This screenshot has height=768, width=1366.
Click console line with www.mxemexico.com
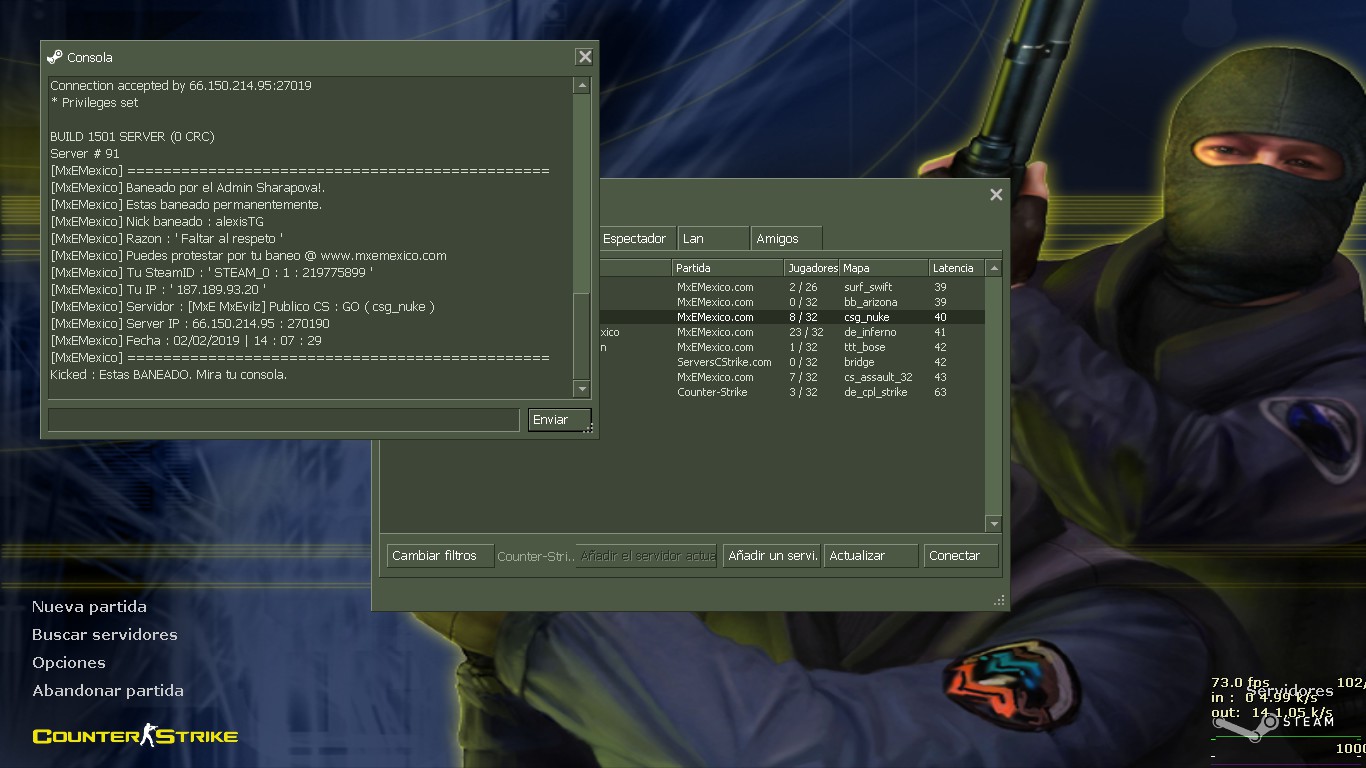pyautogui.click(x=248, y=256)
